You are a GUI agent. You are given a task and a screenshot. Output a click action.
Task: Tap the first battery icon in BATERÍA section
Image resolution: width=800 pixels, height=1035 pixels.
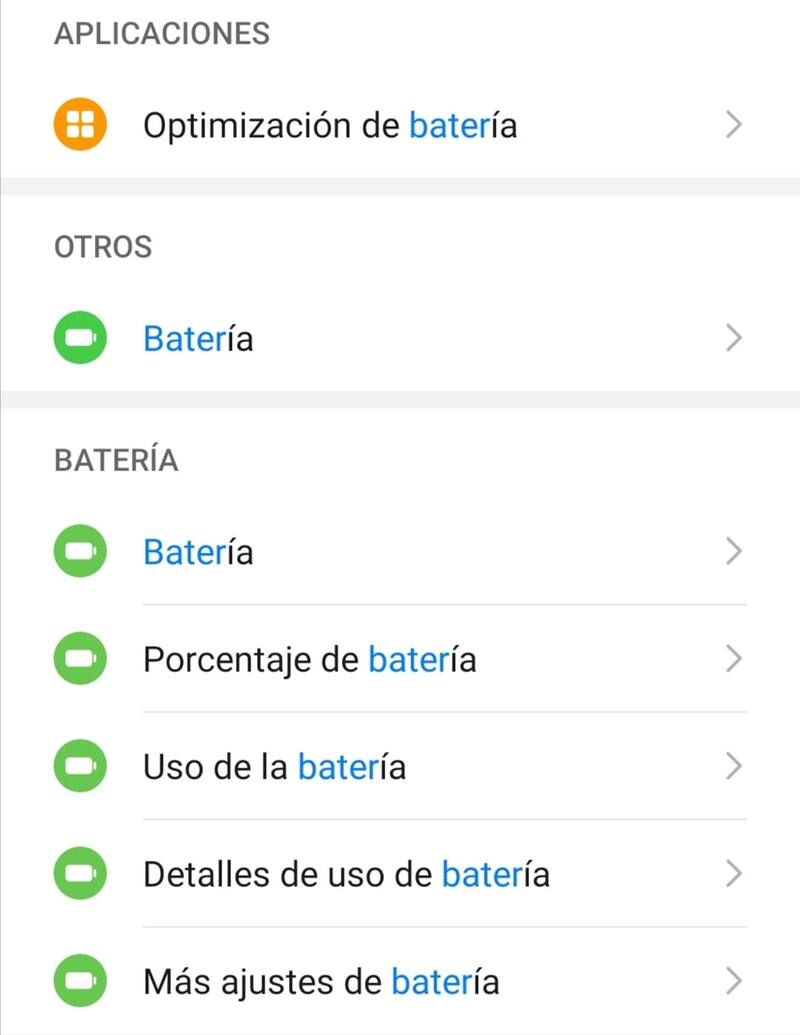(80, 552)
